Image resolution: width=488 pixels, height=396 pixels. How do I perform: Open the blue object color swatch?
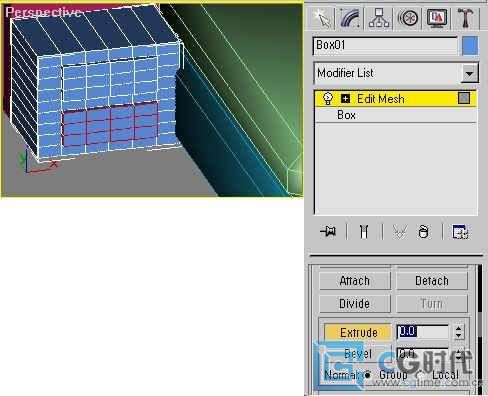click(470, 46)
